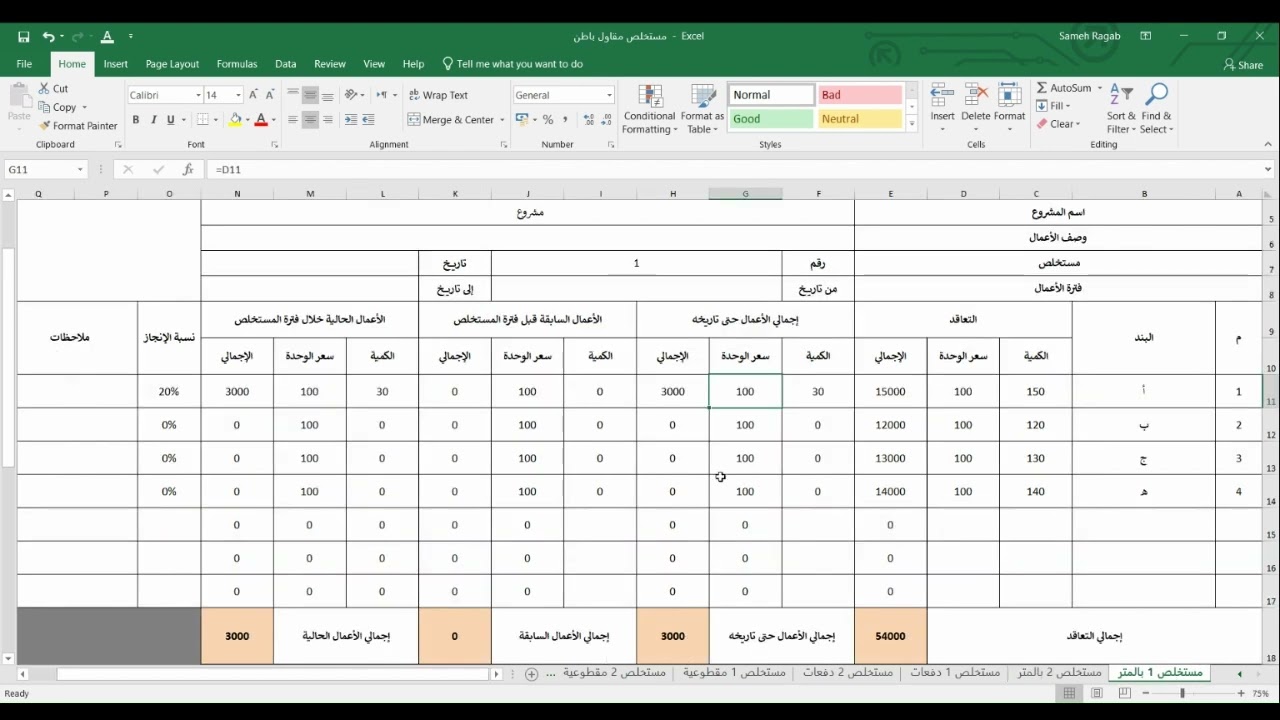Apply middle vertical alignment
The height and width of the screenshot is (720, 1280).
point(310,95)
